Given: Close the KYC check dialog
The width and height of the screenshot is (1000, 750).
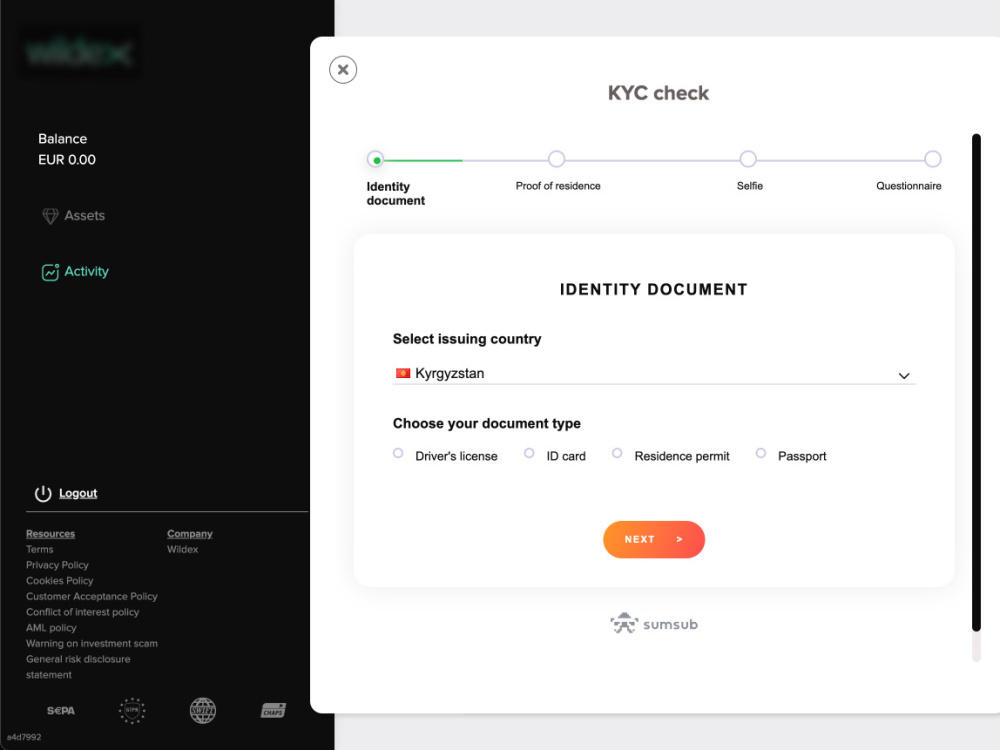Looking at the screenshot, I should 343,70.
